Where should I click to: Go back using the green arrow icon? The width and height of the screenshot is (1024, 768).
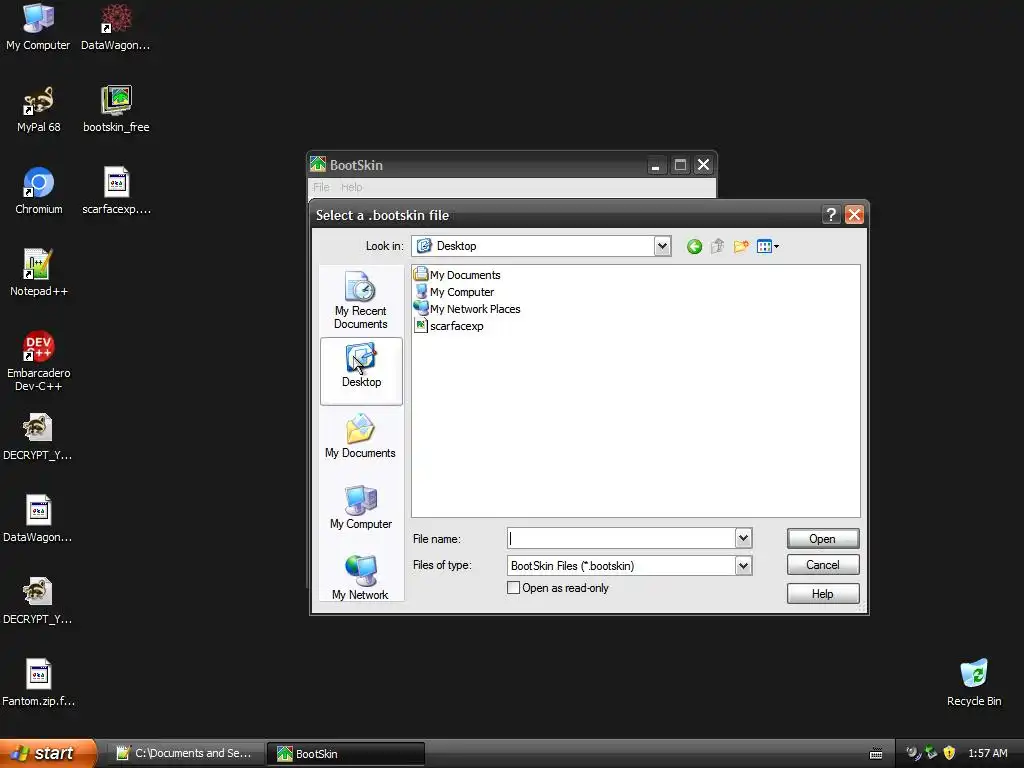[694, 246]
